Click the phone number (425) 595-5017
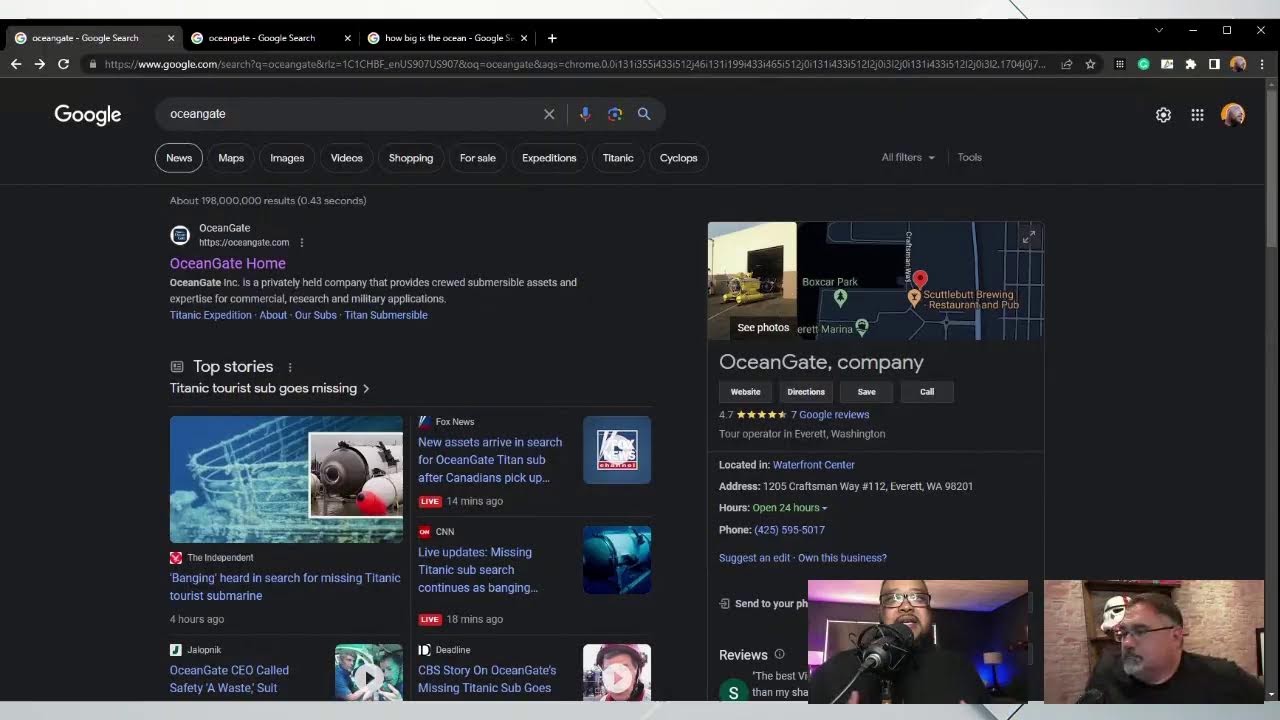The height and width of the screenshot is (720, 1280). (x=790, y=530)
